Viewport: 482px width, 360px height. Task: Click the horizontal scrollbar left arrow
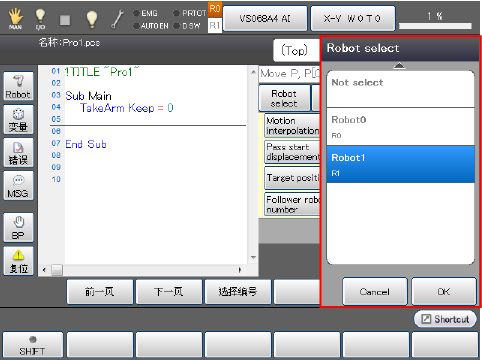click(44, 270)
